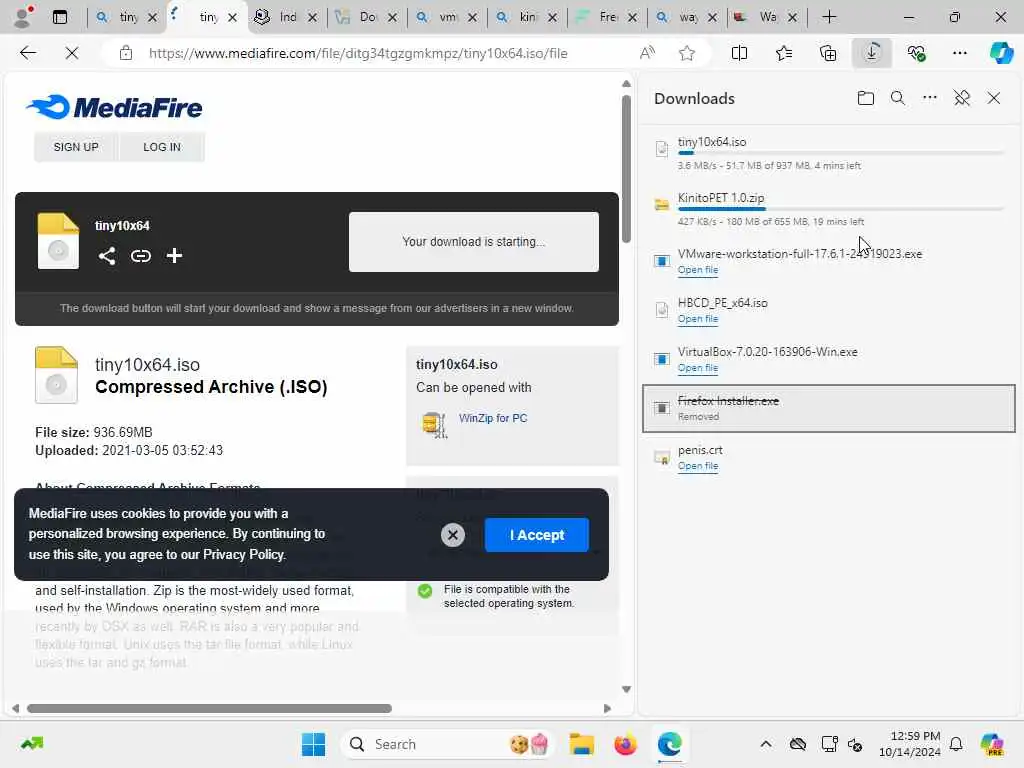Search downloads magnifier icon
Viewport: 1024px width, 768px height.
tap(897, 98)
